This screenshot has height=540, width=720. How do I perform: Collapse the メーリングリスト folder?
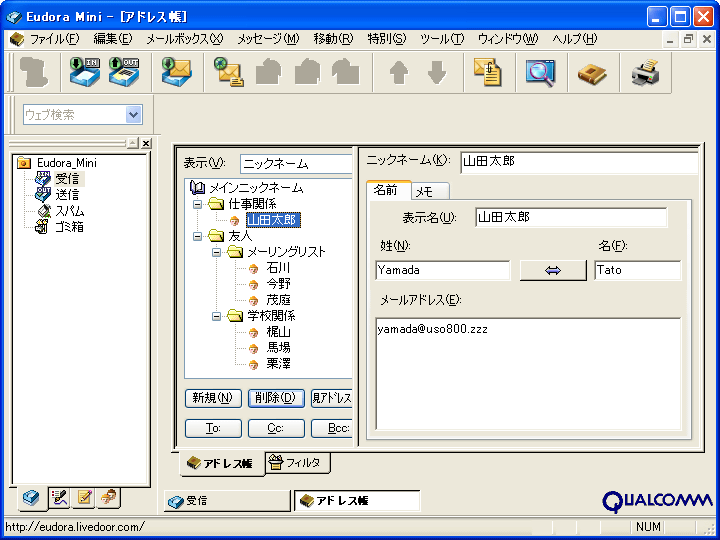coord(216,253)
